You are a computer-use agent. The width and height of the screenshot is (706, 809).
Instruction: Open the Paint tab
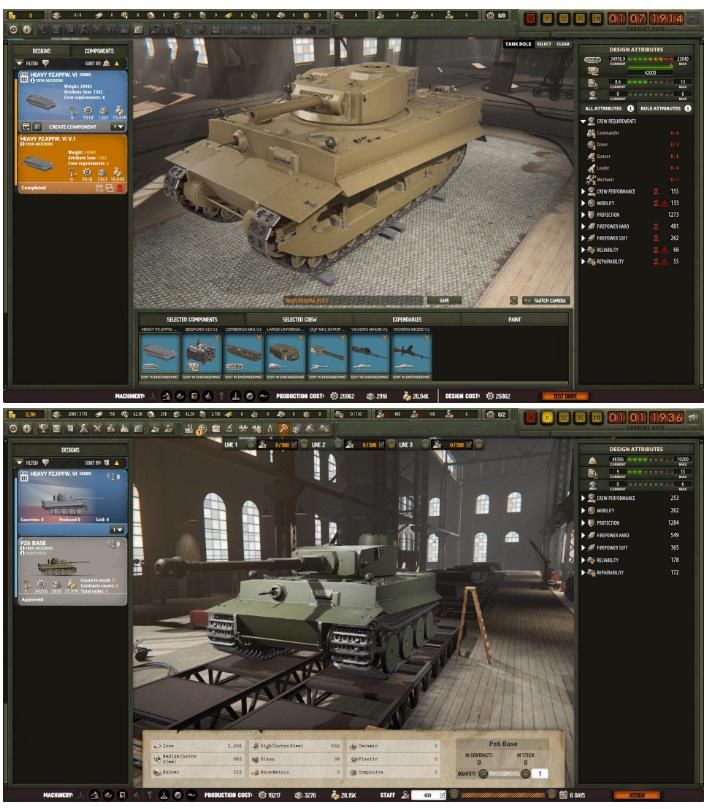514,319
